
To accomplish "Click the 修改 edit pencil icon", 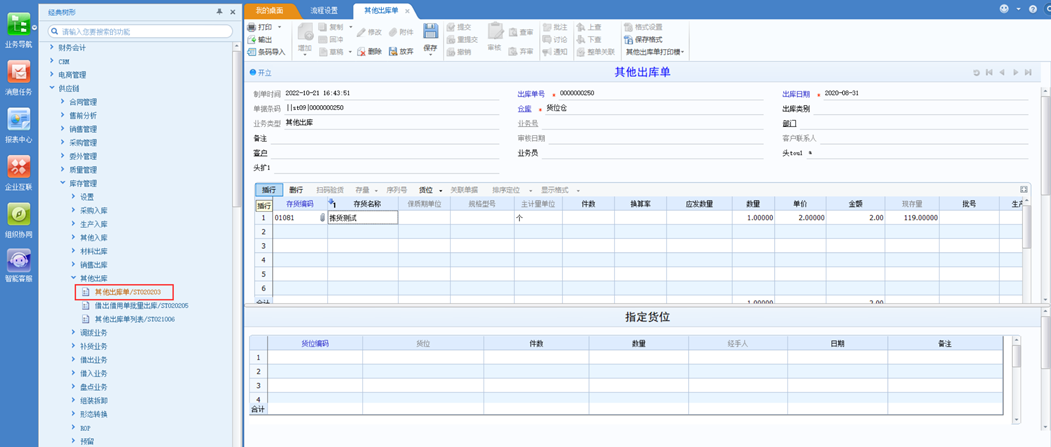I will (x=361, y=32).
